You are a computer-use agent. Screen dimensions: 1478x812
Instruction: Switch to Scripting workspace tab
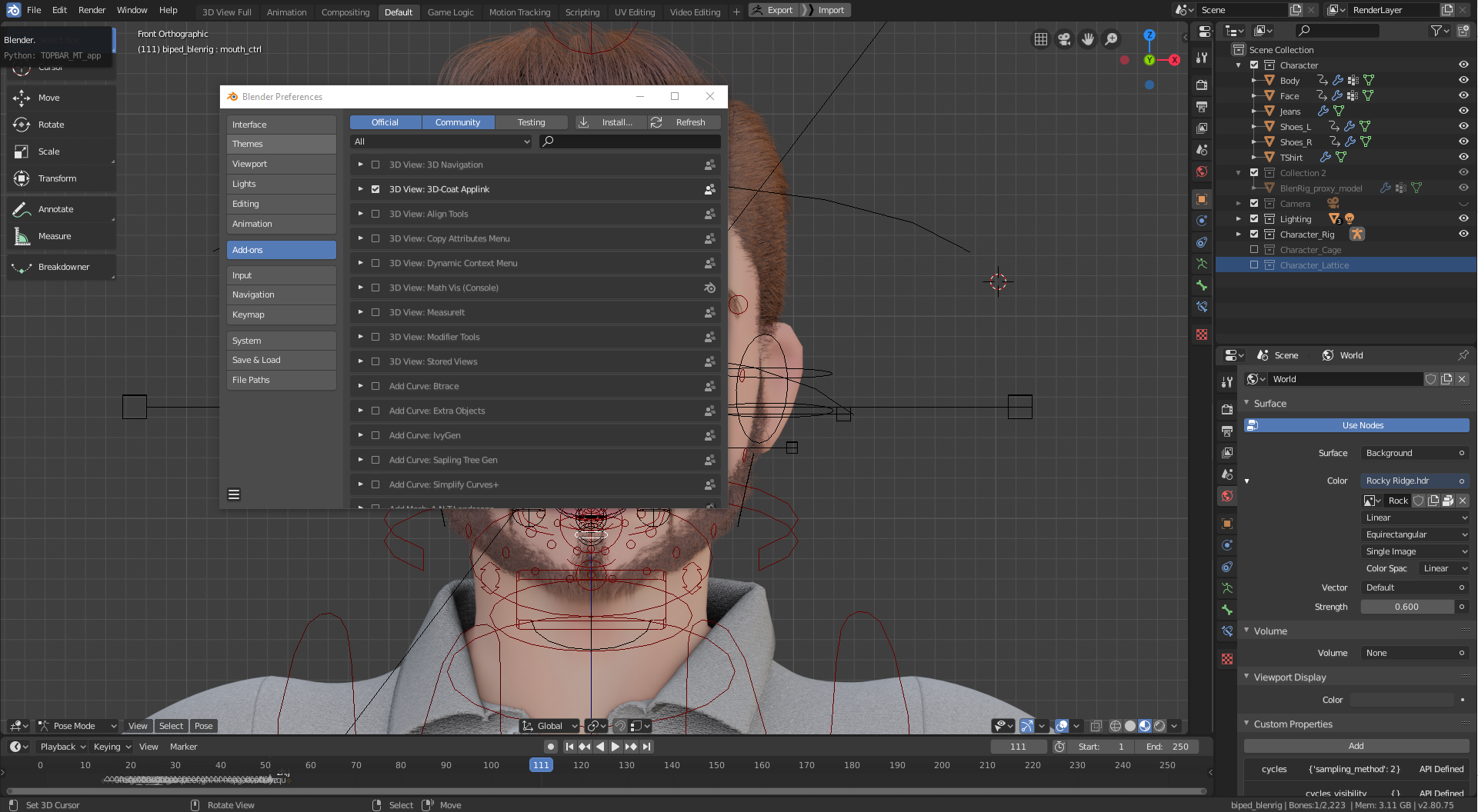(582, 12)
